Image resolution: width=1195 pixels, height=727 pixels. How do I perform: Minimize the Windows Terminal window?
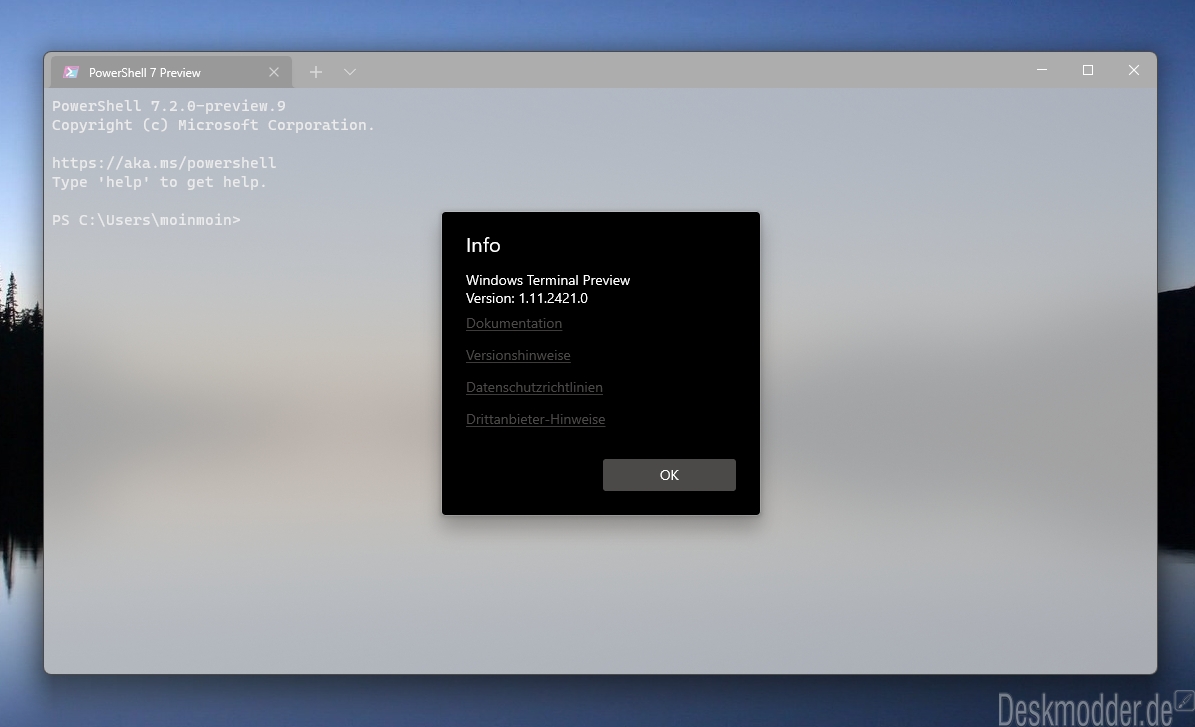[1042, 70]
